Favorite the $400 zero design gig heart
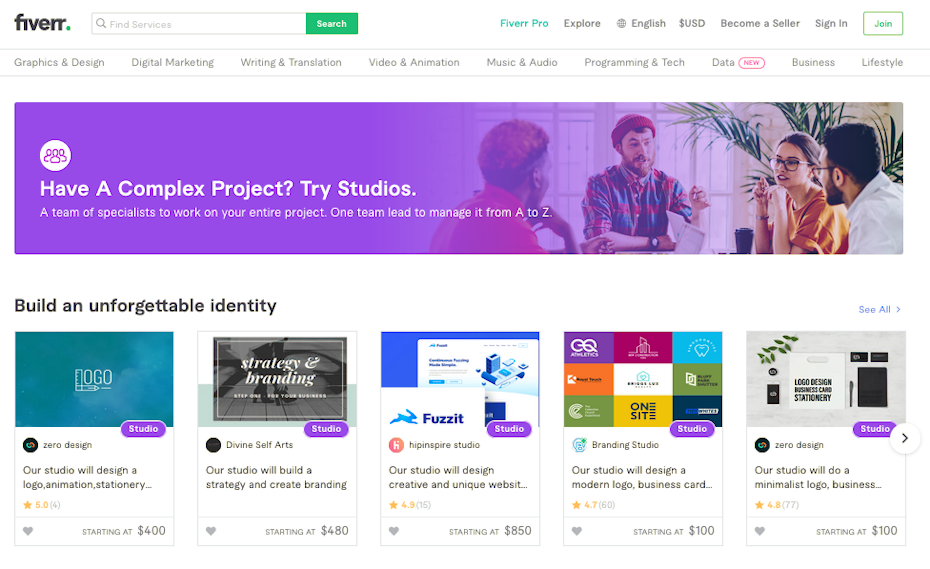The image size is (930, 569). click(28, 531)
